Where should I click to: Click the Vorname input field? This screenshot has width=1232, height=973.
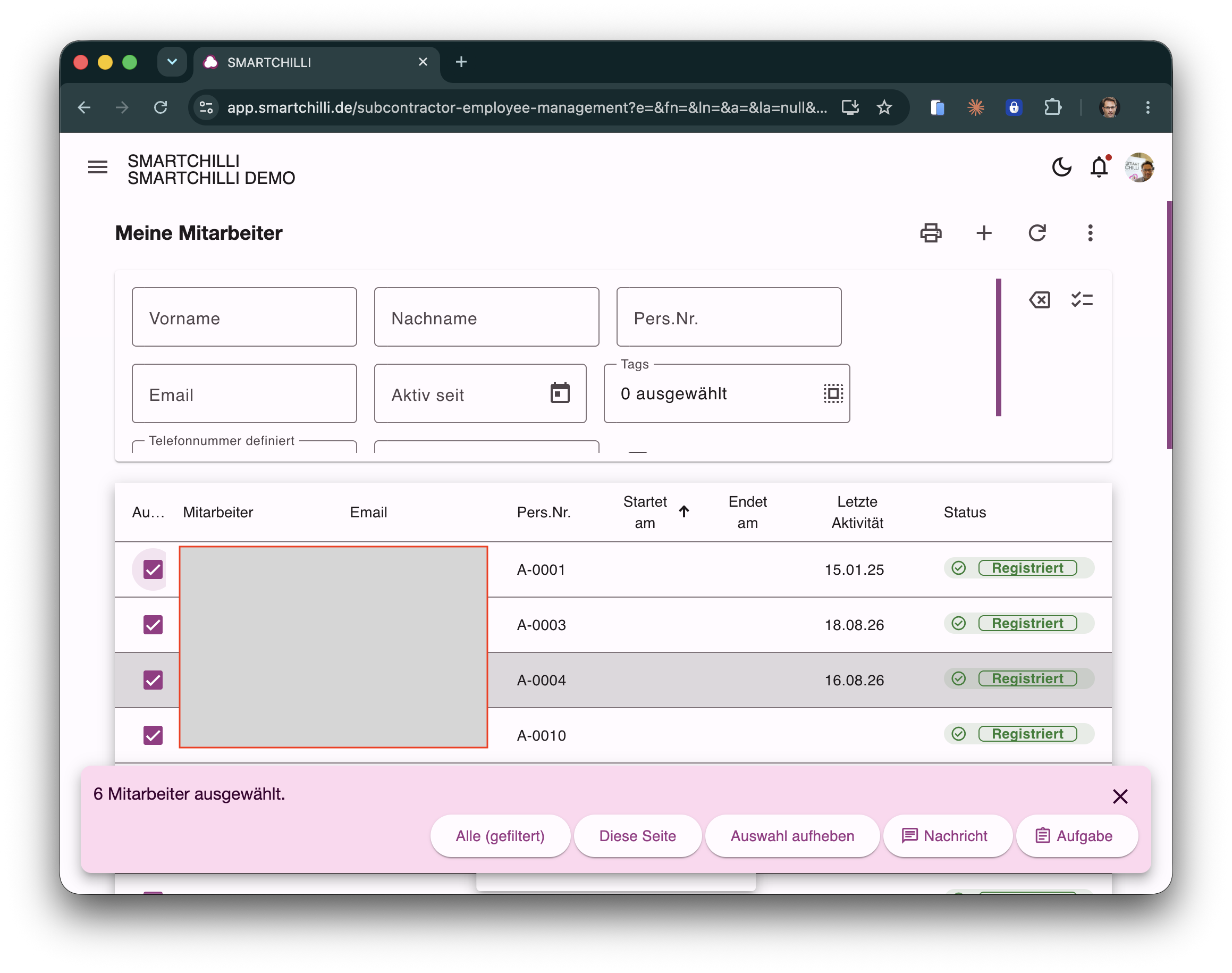pyautogui.click(x=244, y=317)
